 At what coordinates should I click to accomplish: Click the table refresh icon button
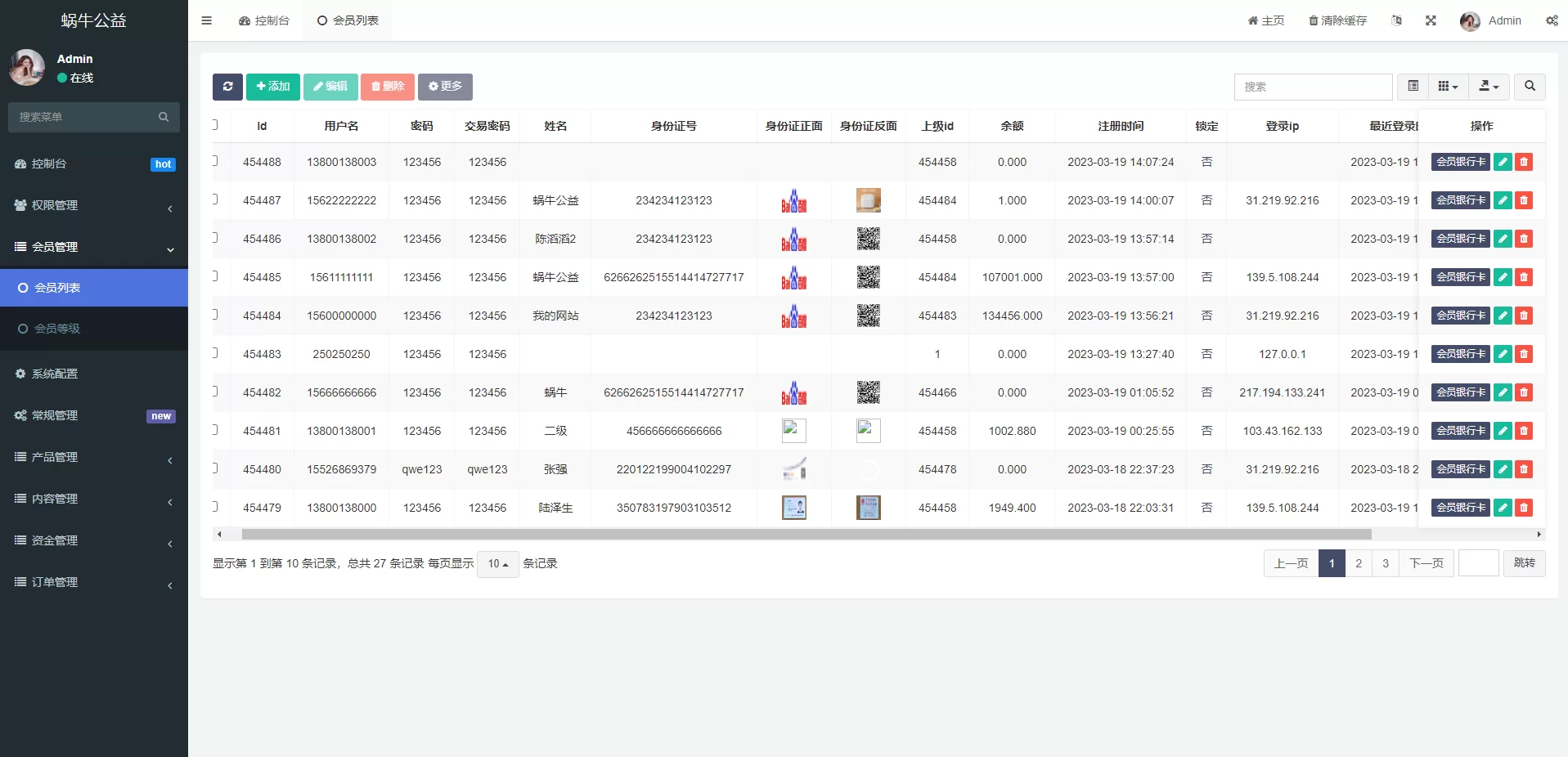click(x=227, y=87)
